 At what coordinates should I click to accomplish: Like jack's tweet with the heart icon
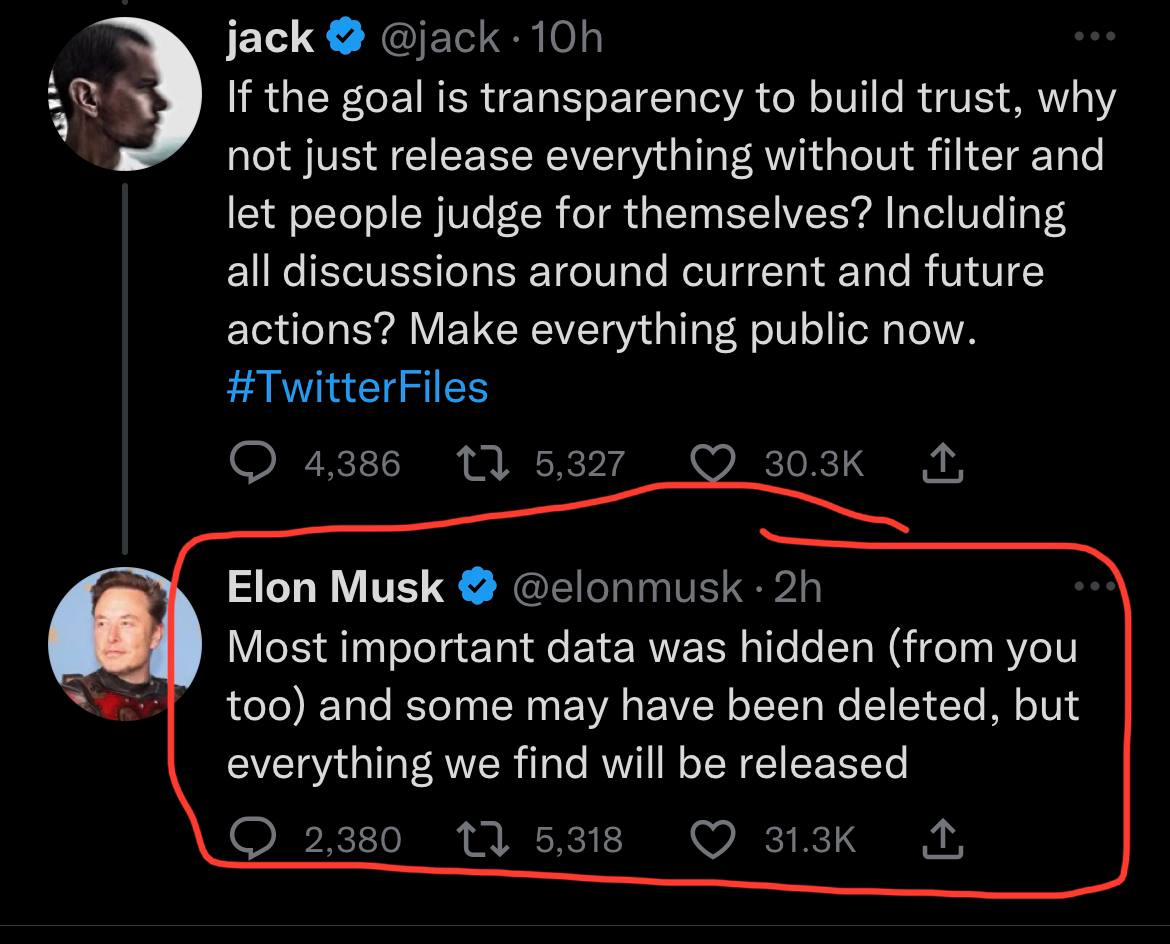click(x=712, y=462)
